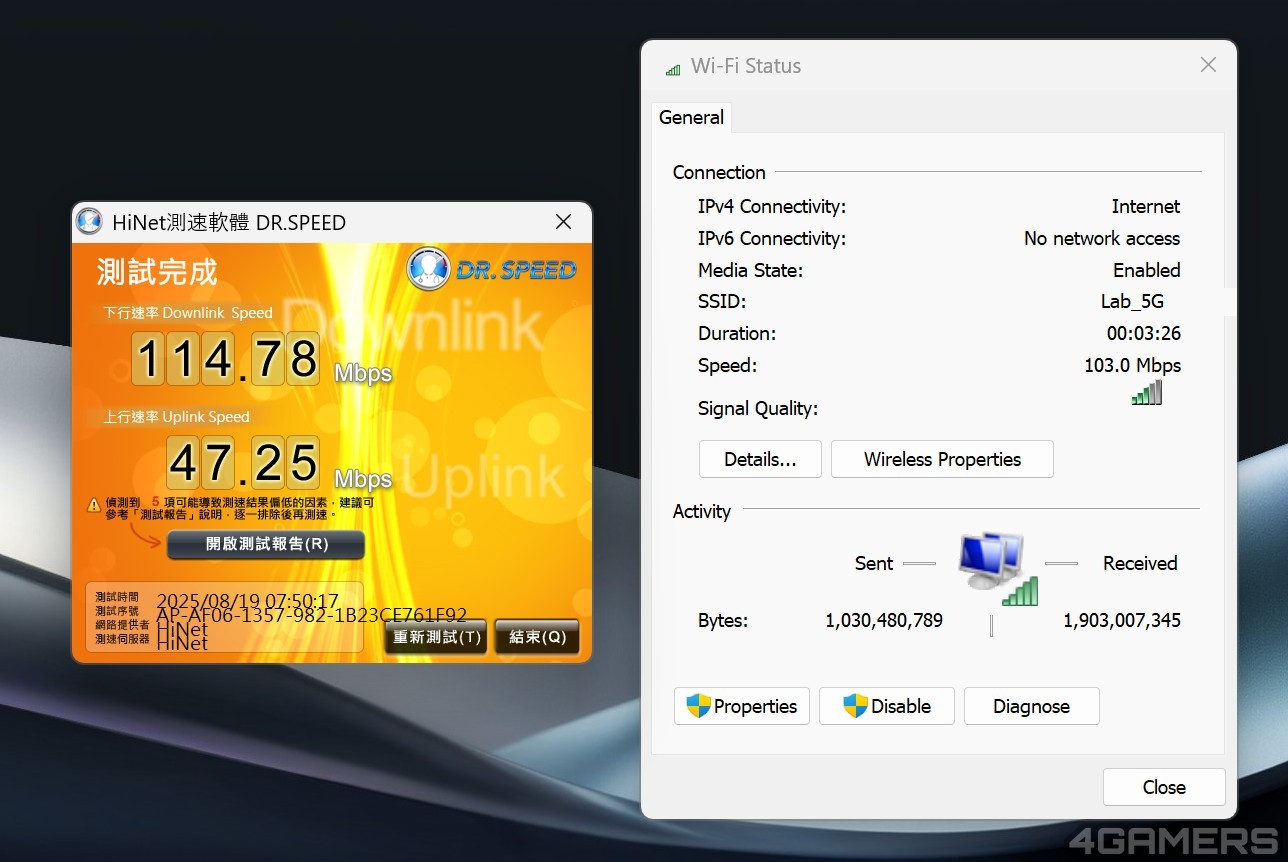Close the Wi-Fi Status window with X
The image size is (1288, 862).
1208,65
